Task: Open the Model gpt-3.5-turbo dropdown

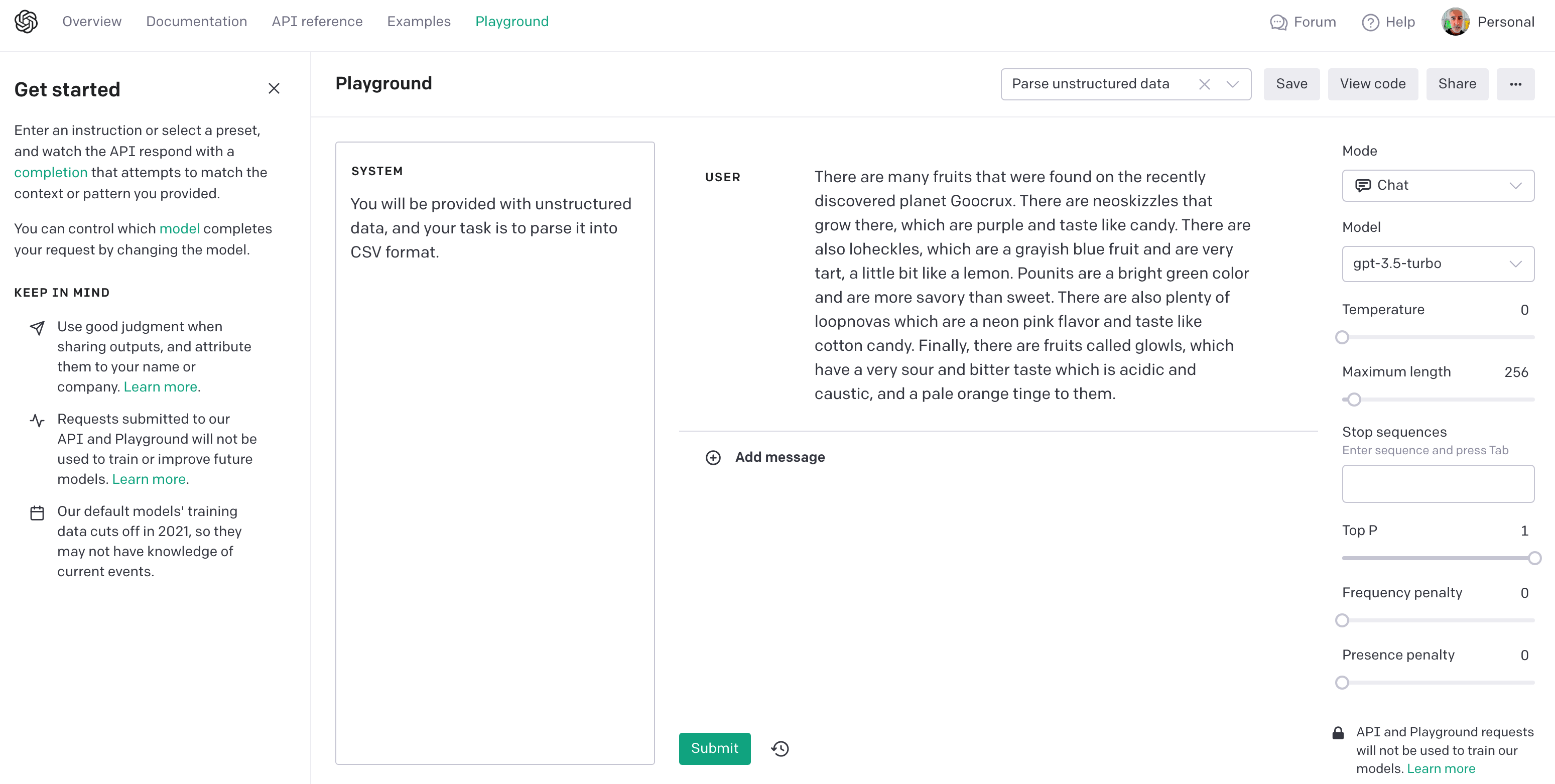Action: (1437, 264)
